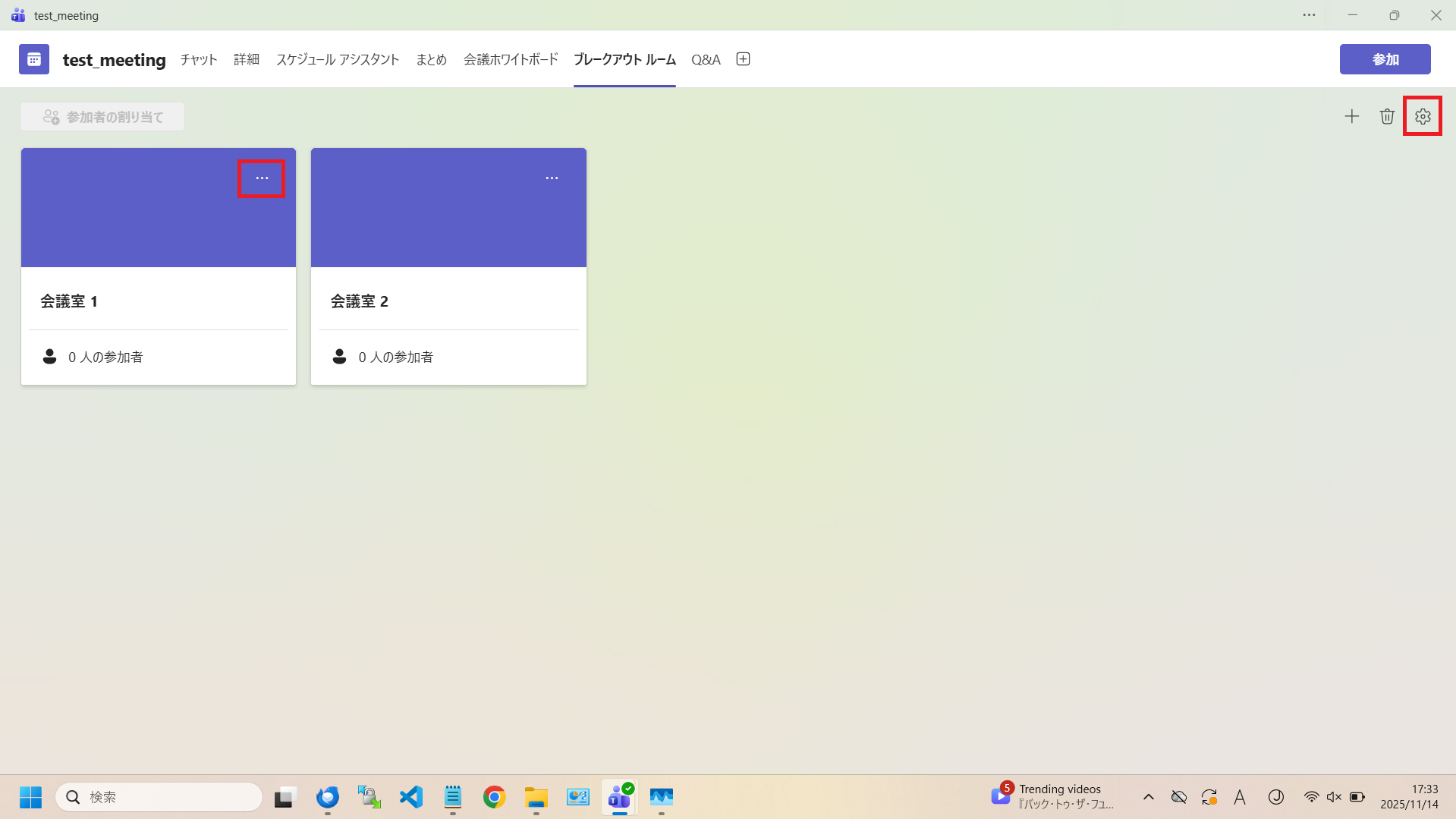The width and height of the screenshot is (1456, 819).
Task: Open breakout room settings gear icon
Action: pos(1422,117)
